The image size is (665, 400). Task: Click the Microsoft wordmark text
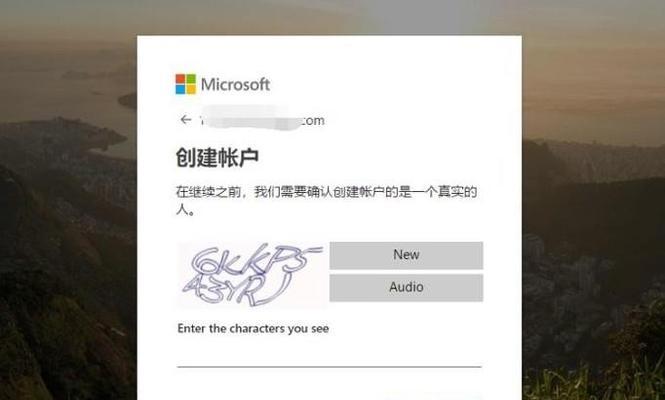pyautogui.click(x=235, y=84)
